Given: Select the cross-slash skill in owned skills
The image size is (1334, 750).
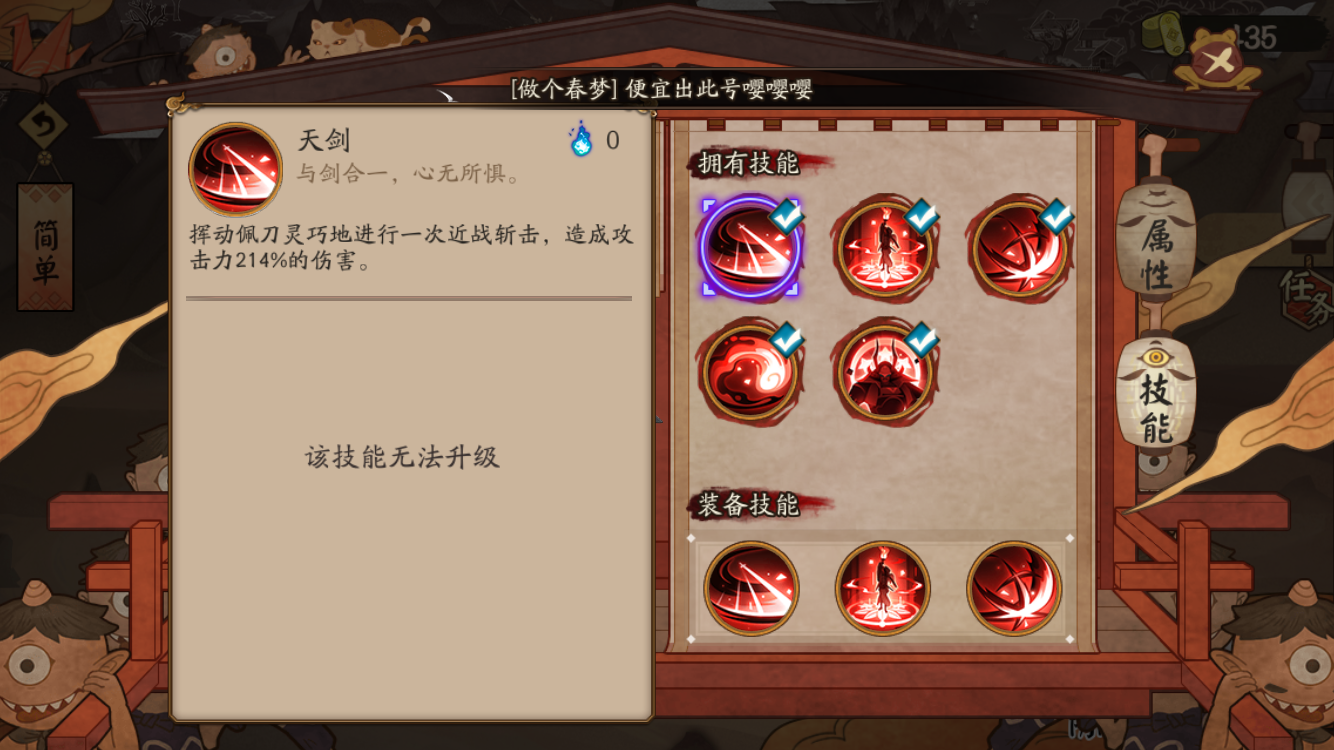Looking at the screenshot, I should 1019,248.
